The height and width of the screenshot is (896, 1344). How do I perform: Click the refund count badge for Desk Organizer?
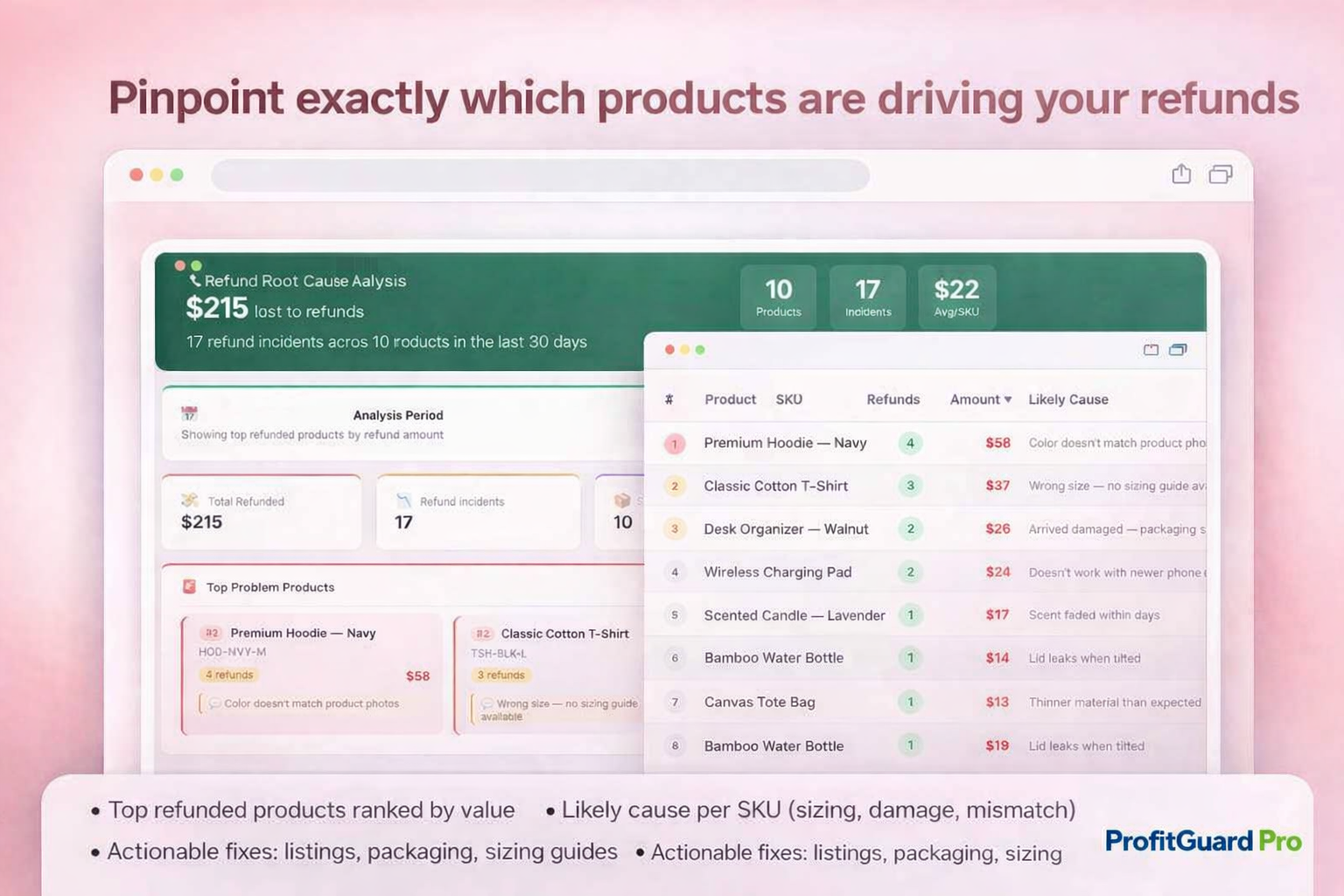910,528
